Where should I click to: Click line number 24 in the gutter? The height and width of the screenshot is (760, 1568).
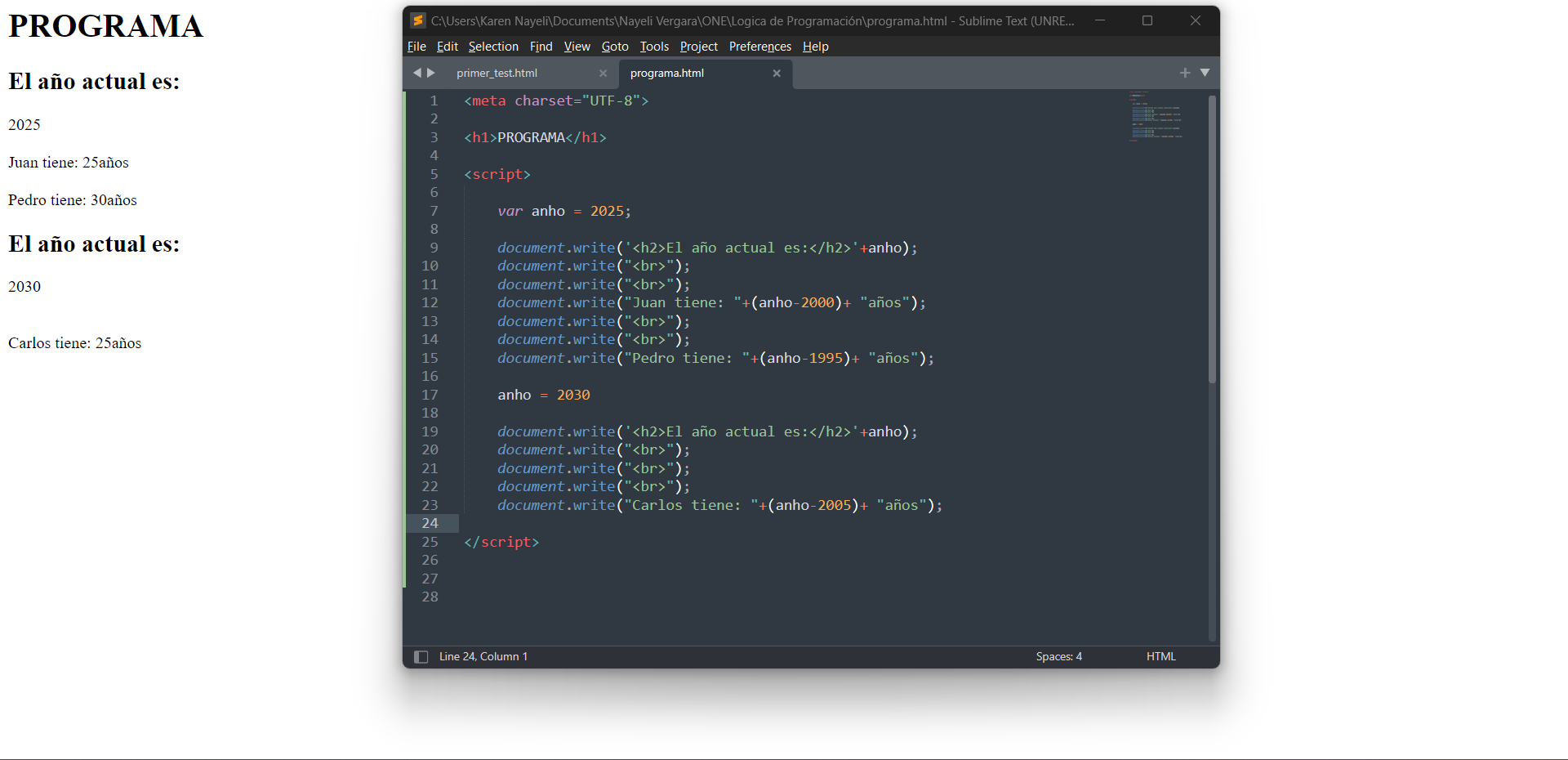click(430, 523)
